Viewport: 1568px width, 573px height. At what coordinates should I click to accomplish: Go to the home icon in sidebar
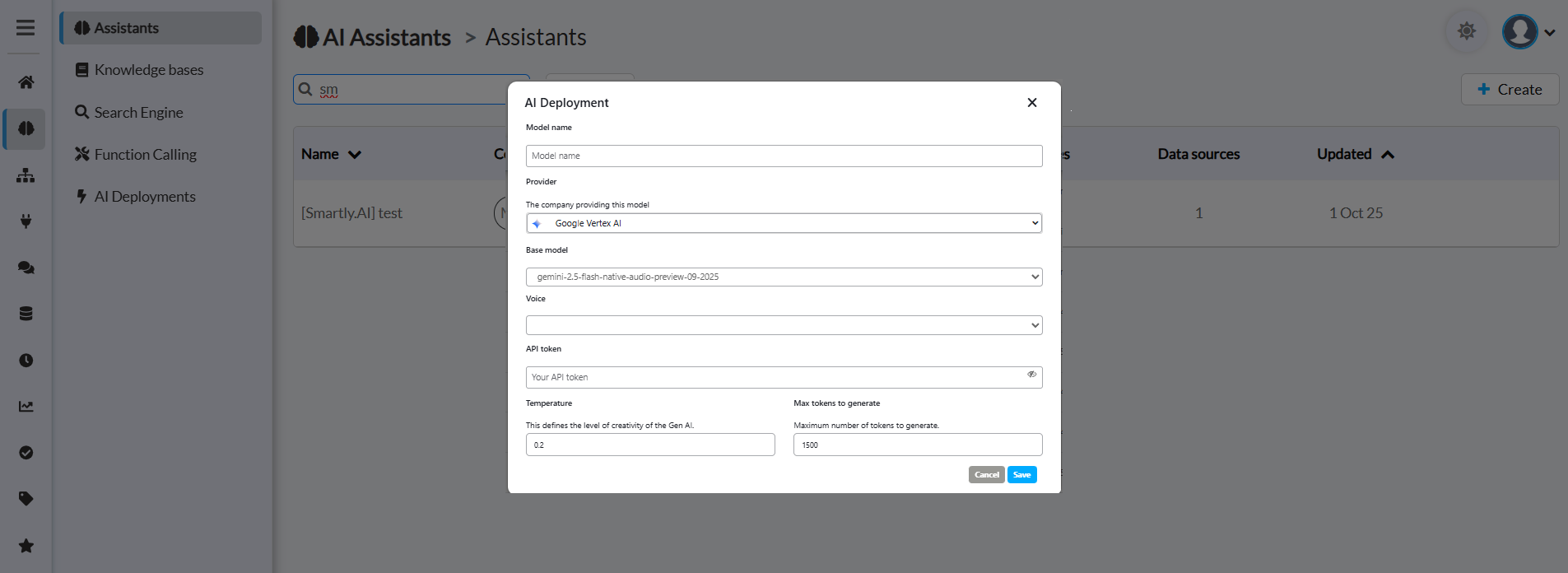coord(26,82)
